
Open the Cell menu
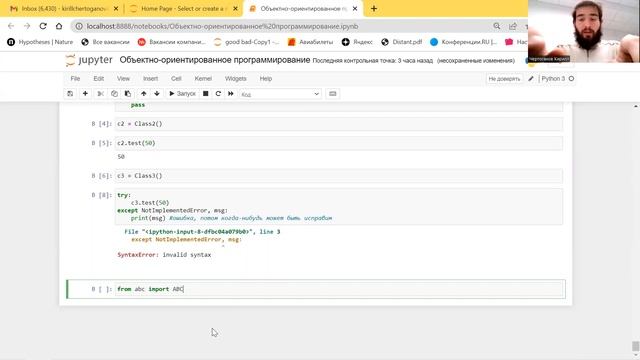click(x=176, y=79)
